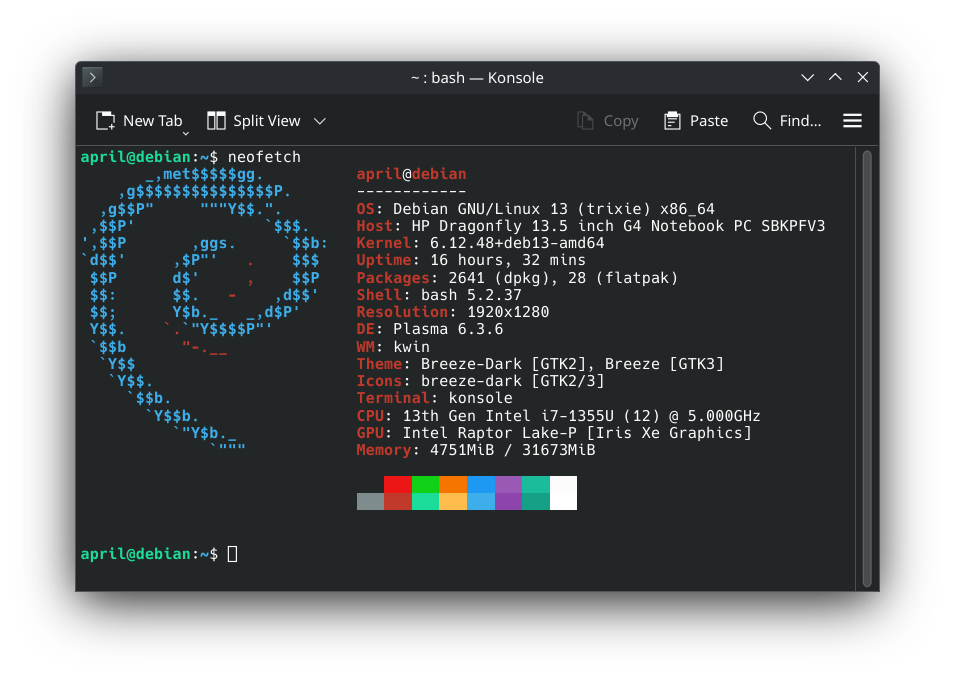Click the cursor at the bottom prompt
Image resolution: width=954 pixels, height=680 pixels.
(232, 554)
